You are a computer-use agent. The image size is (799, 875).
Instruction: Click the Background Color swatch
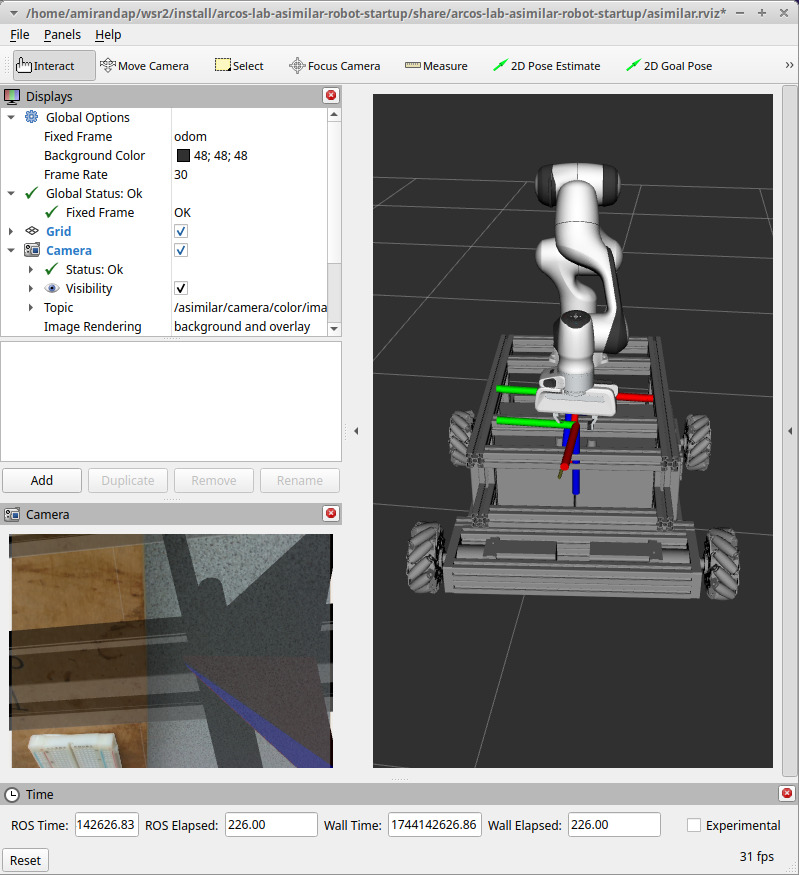click(183, 155)
